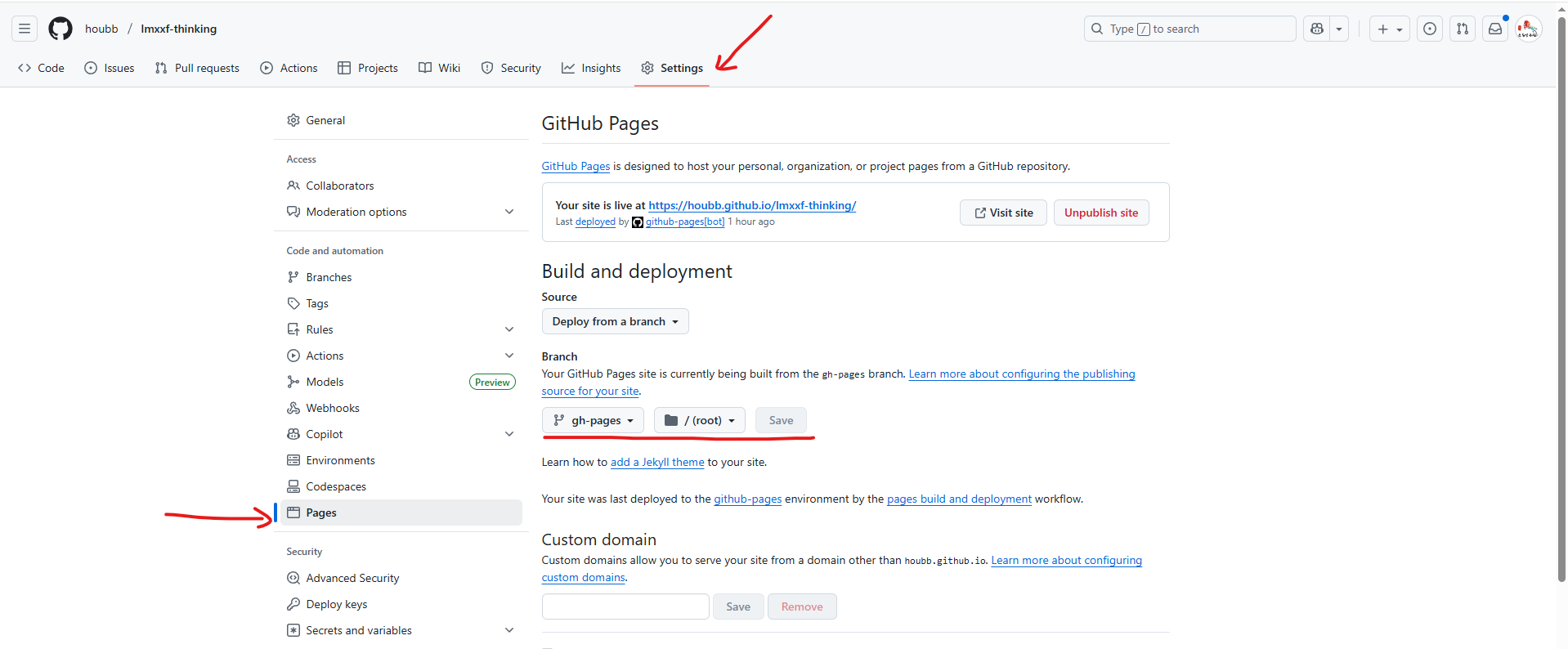The height and width of the screenshot is (649, 1568).
Task: Open the Copilot chat icon
Action: click(1317, 29)
